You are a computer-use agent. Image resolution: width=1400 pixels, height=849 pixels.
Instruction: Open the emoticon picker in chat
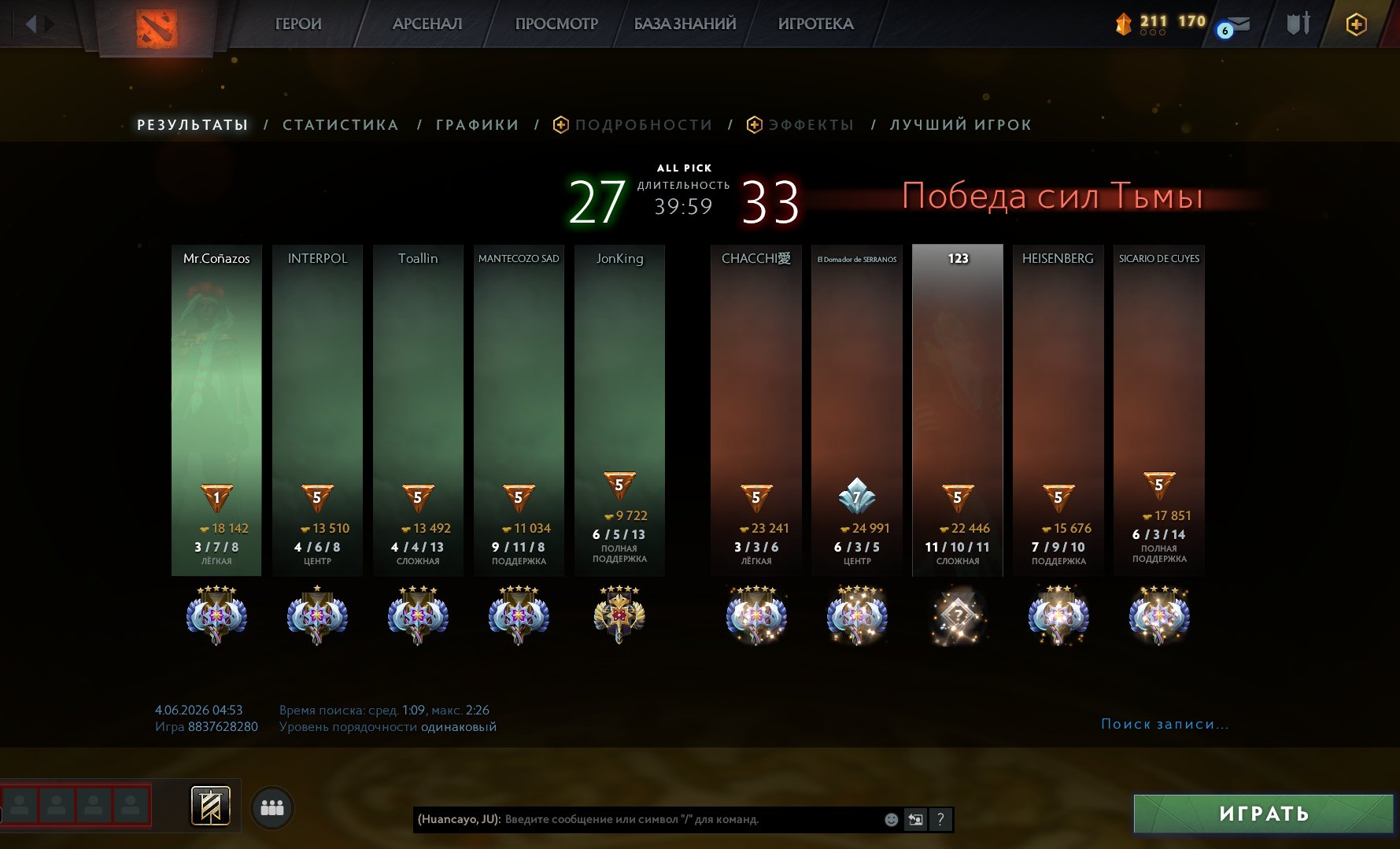tap(891, 819)
